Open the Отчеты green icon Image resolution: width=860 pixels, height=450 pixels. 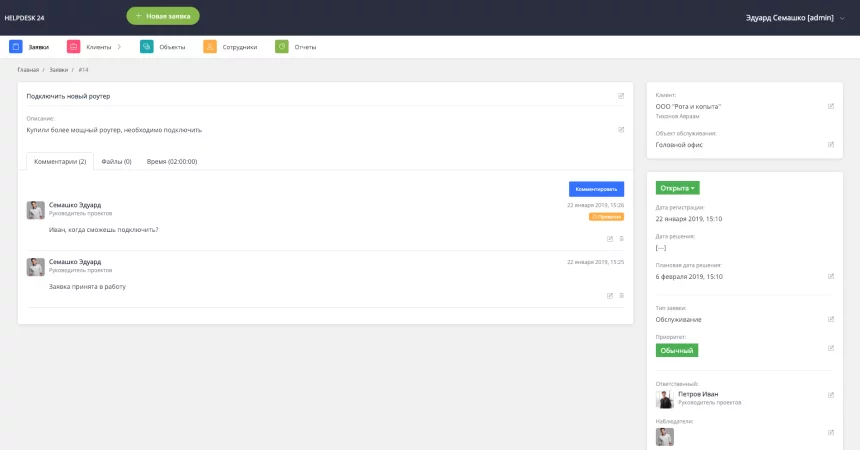(x=282, y=46)
